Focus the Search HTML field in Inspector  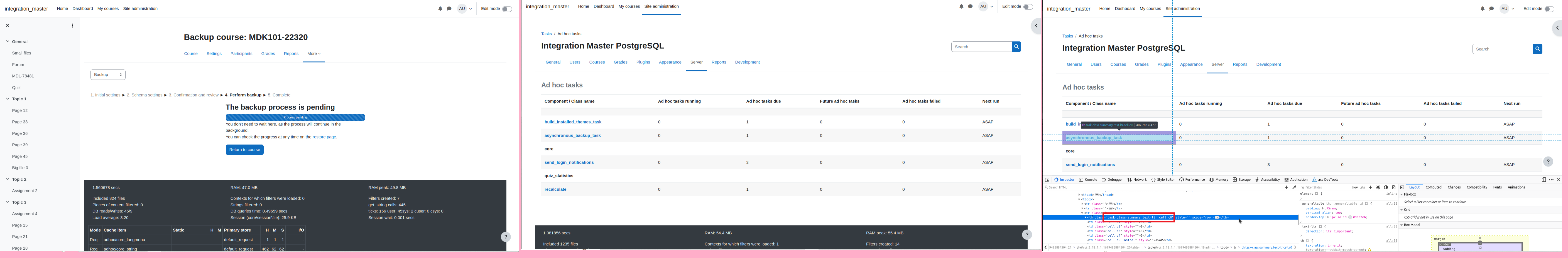(1163, 187)
